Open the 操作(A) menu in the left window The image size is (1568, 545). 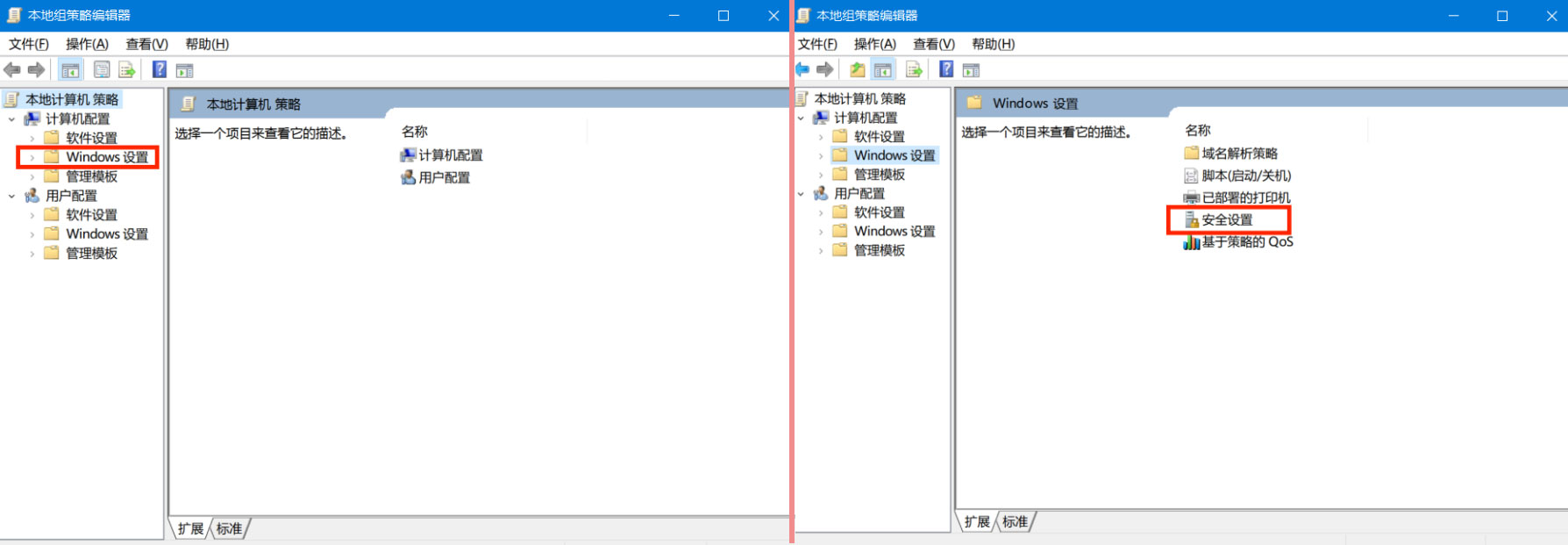pos(87,44)
